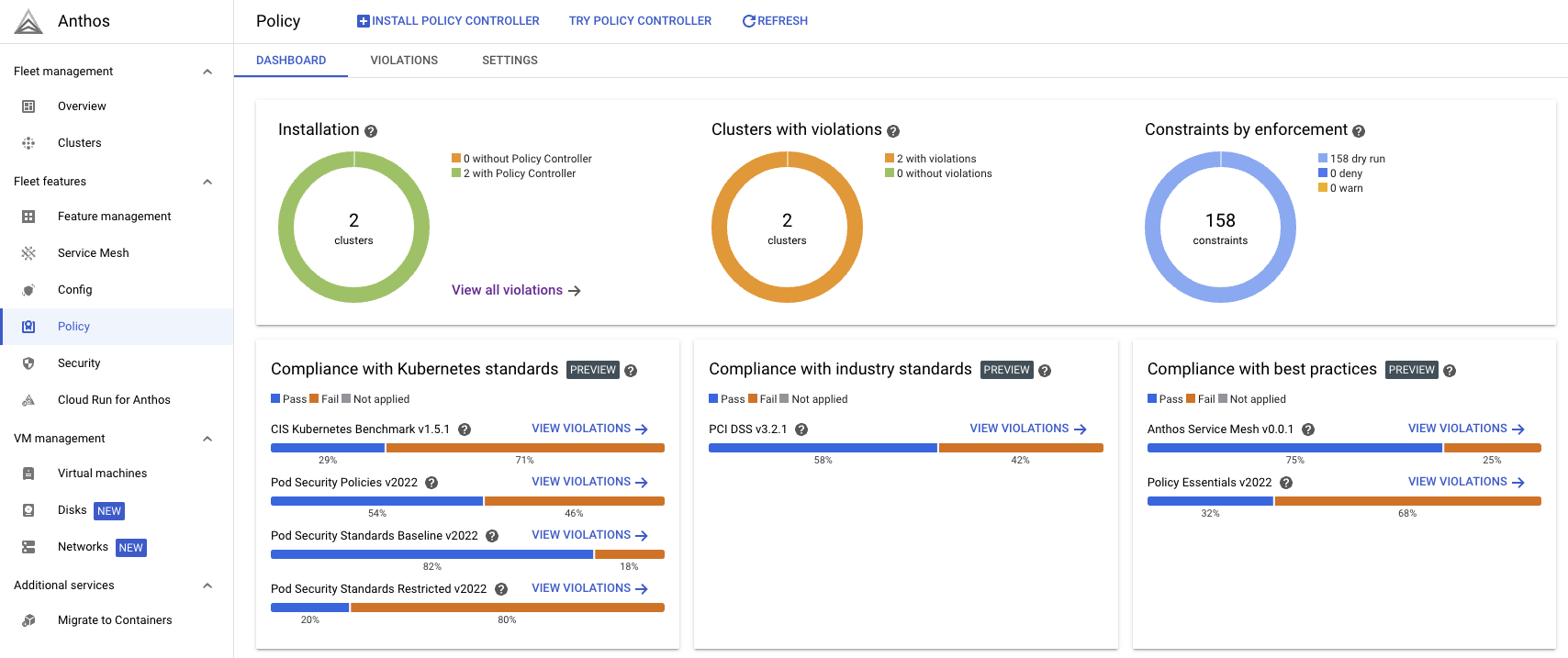1568x658 pixels.
Task: Click the Service Mesh sidebar icon
Action: (28, 253)
